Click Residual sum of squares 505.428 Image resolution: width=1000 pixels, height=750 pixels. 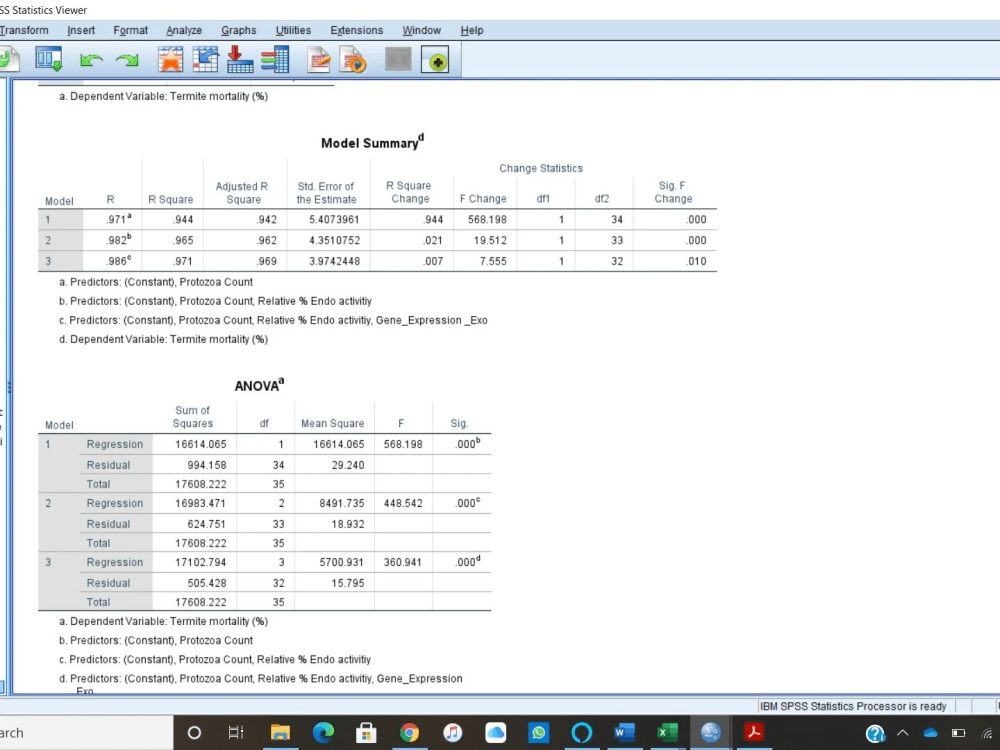tap(207, 583)
